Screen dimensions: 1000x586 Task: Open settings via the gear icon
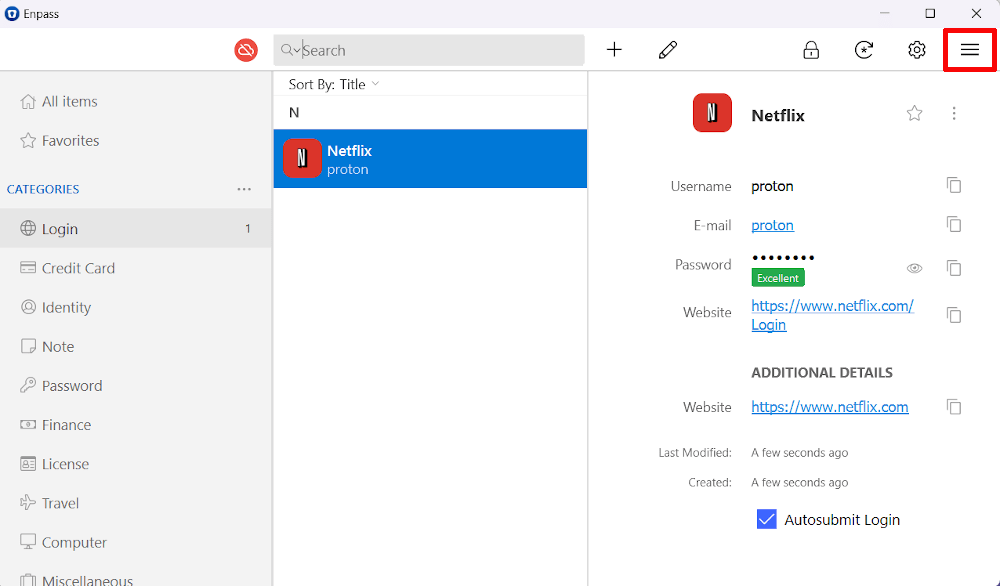click(x=916, y=50)
